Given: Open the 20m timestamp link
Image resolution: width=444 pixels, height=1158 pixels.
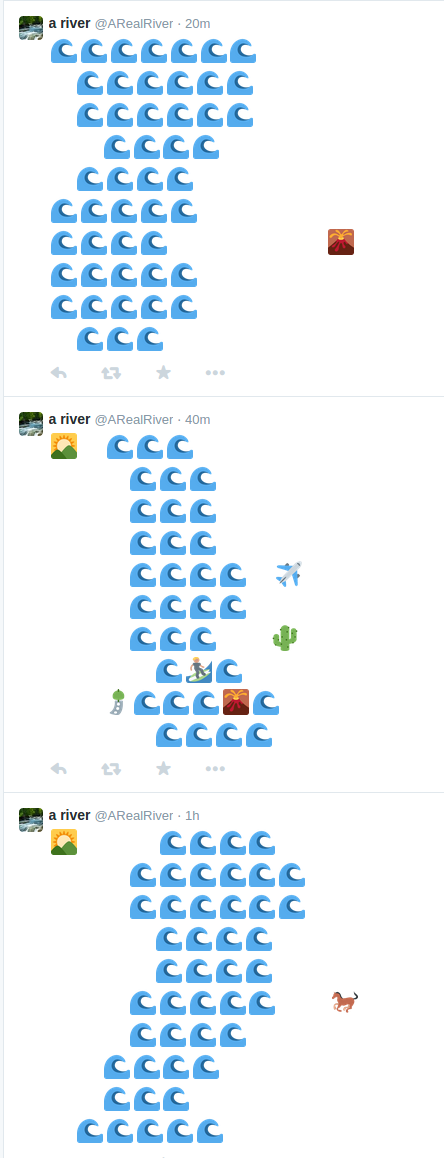Looking at the screenshot, I should pyautogui.click(x=197, y=24).
